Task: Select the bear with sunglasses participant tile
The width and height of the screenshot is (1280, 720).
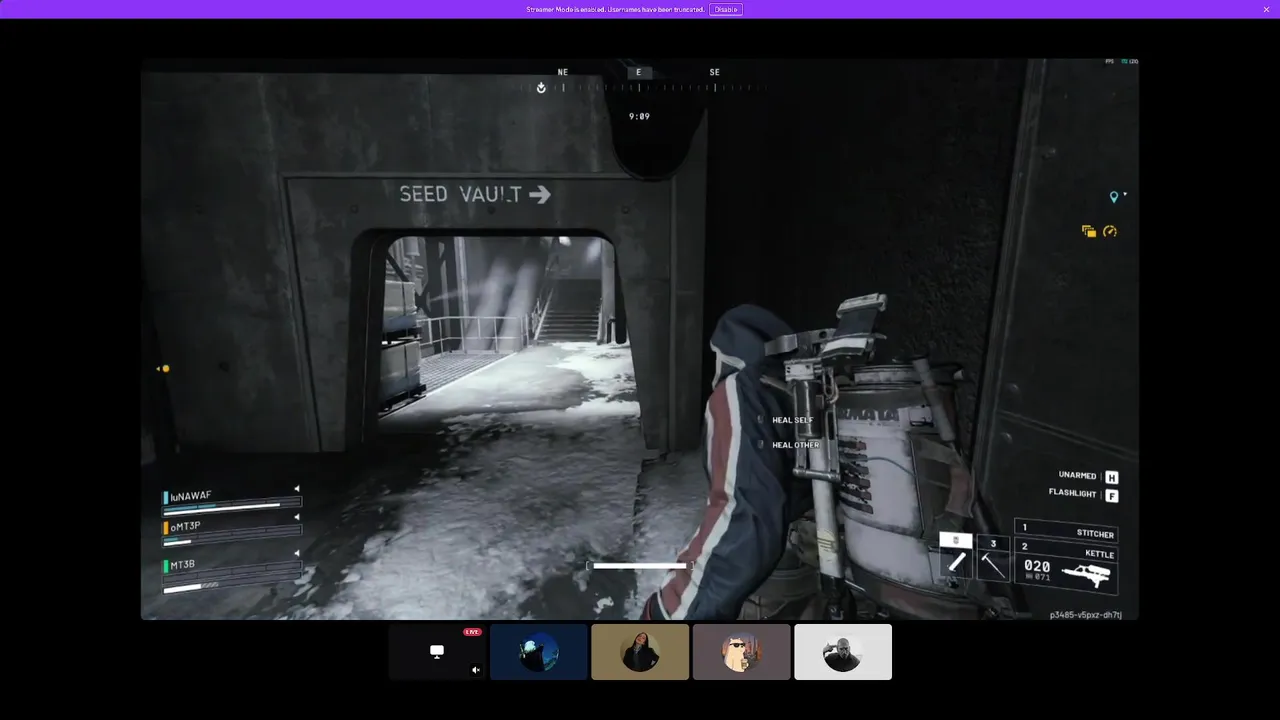Action: pos(742,652)
